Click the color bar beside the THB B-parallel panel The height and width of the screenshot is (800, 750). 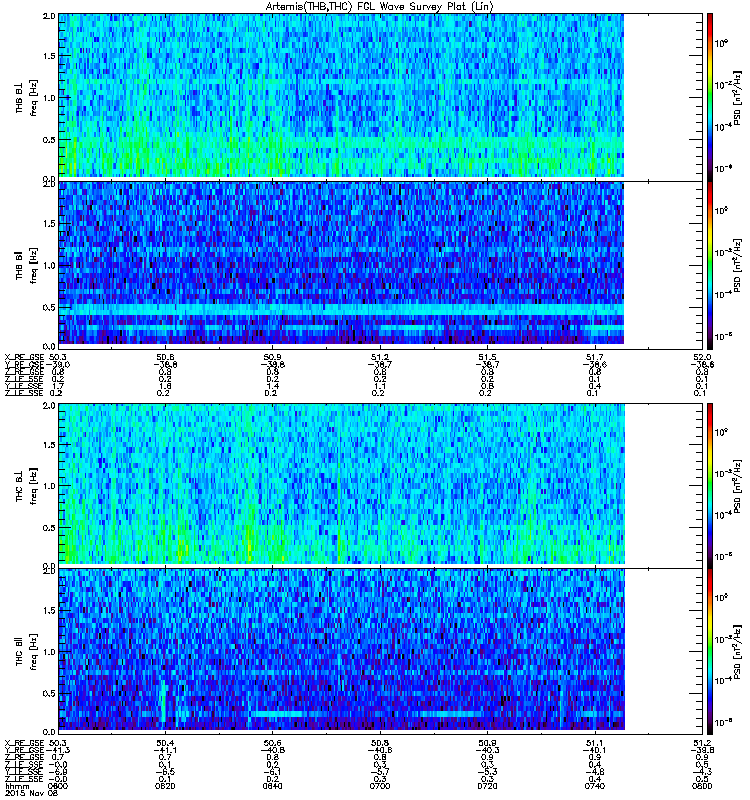(x=710, y=265)
